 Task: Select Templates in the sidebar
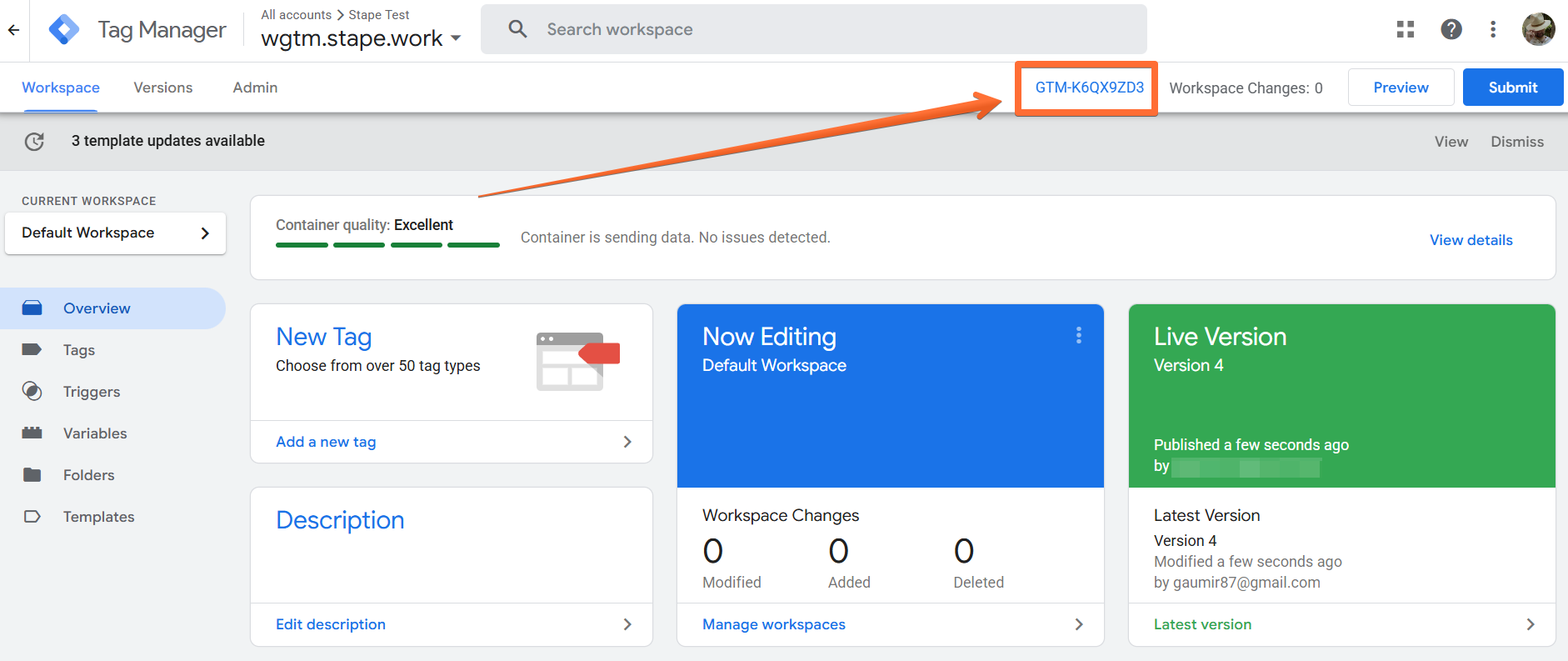(112, 517)
